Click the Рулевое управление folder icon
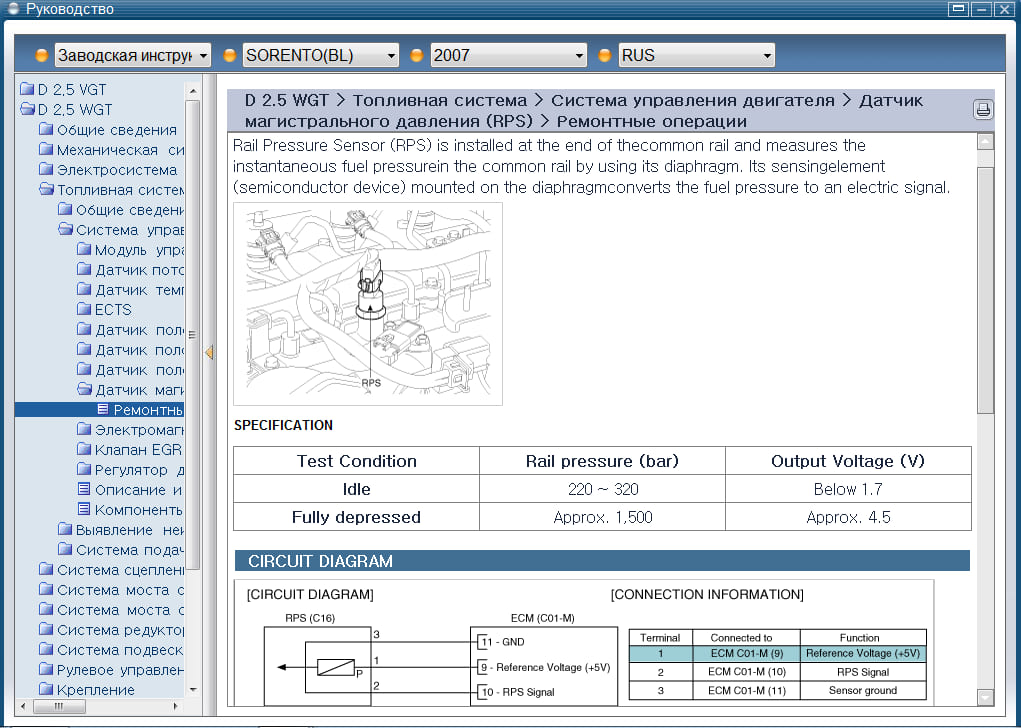This screenshot has height=728, width=1021. point(46,670)
